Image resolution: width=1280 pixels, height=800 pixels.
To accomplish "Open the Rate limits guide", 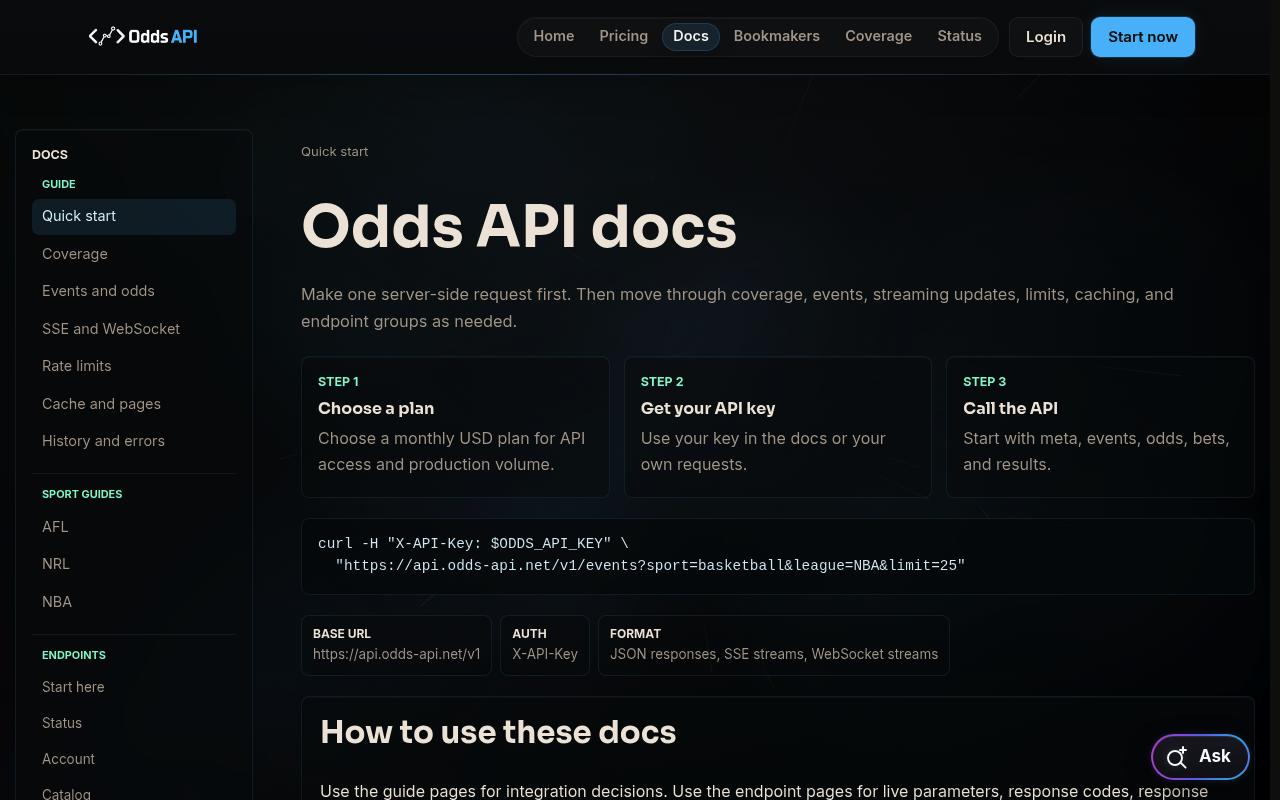I will 134,366.
